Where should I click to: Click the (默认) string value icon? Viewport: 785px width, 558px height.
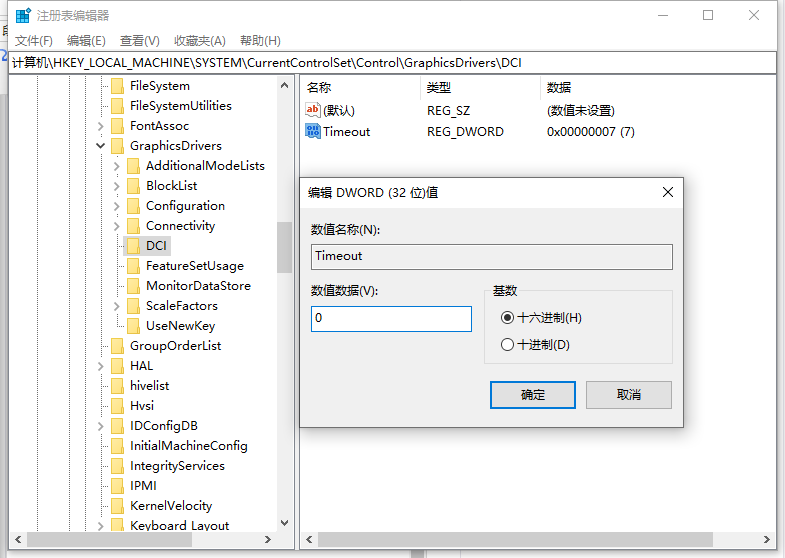pos(313,110)
